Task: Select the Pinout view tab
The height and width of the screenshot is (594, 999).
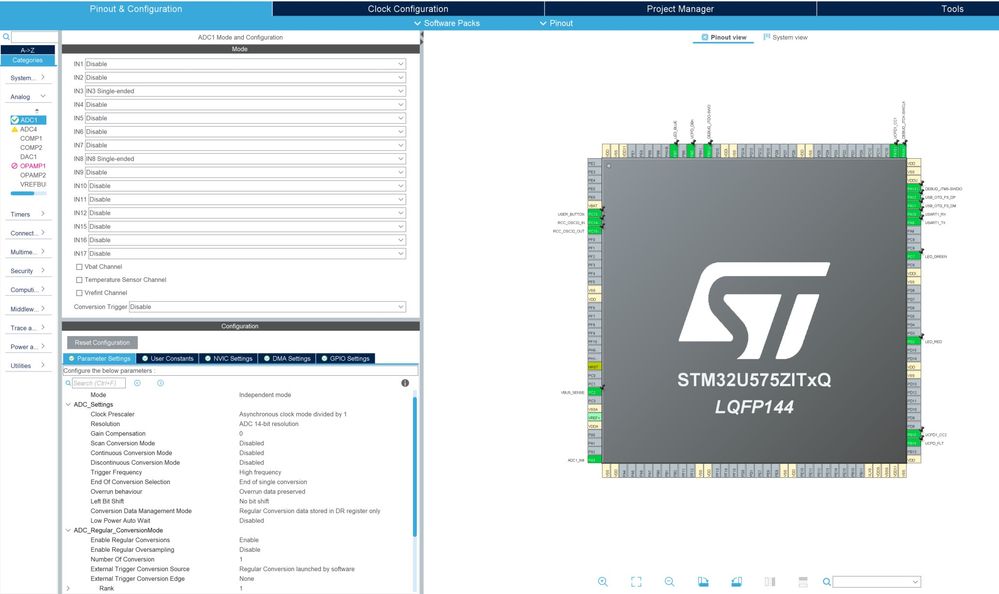Action: 724,38
